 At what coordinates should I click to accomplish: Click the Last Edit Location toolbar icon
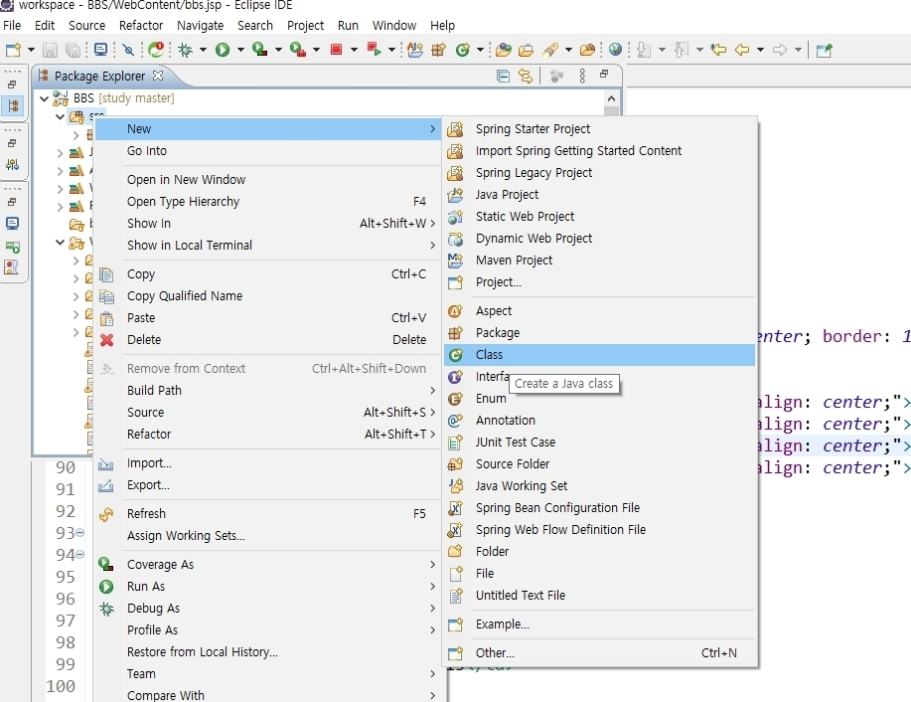[719, 50]
